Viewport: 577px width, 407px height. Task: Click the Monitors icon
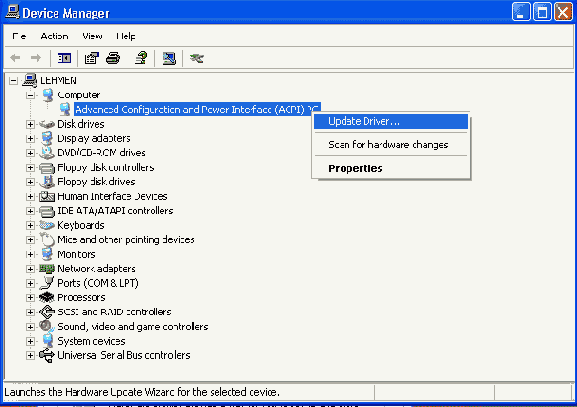pos(47,254)
